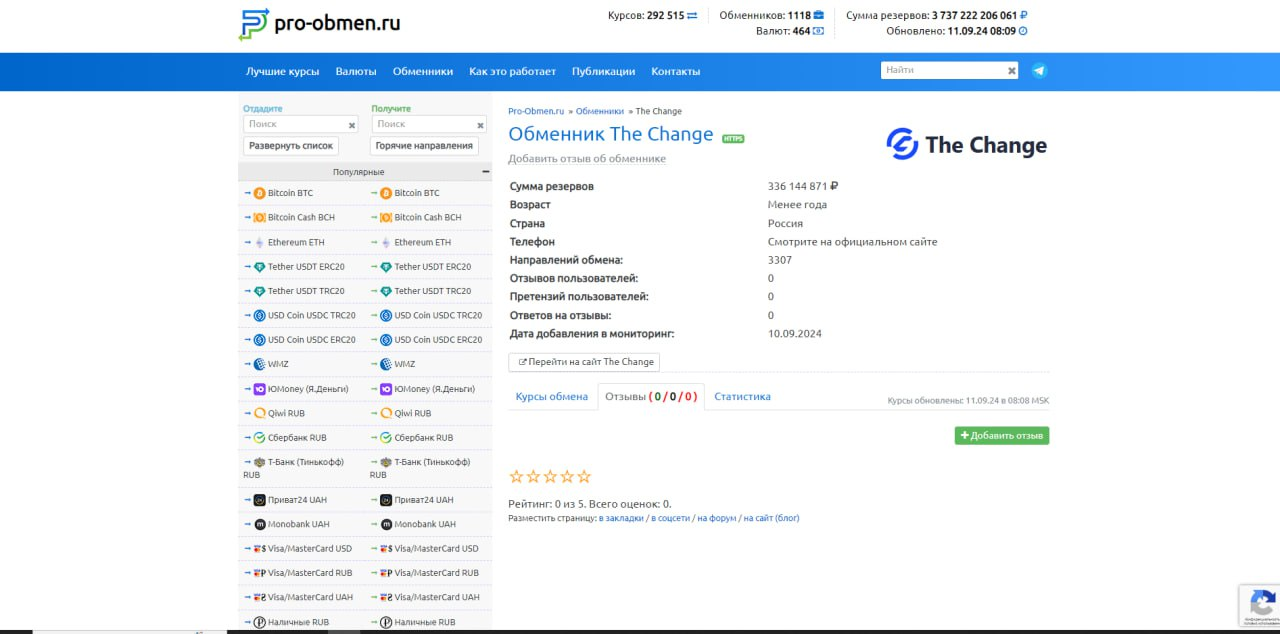Screen dimensions: 1280x634
Task: Switch to the Курсы обмена tab
Action: 552,396
